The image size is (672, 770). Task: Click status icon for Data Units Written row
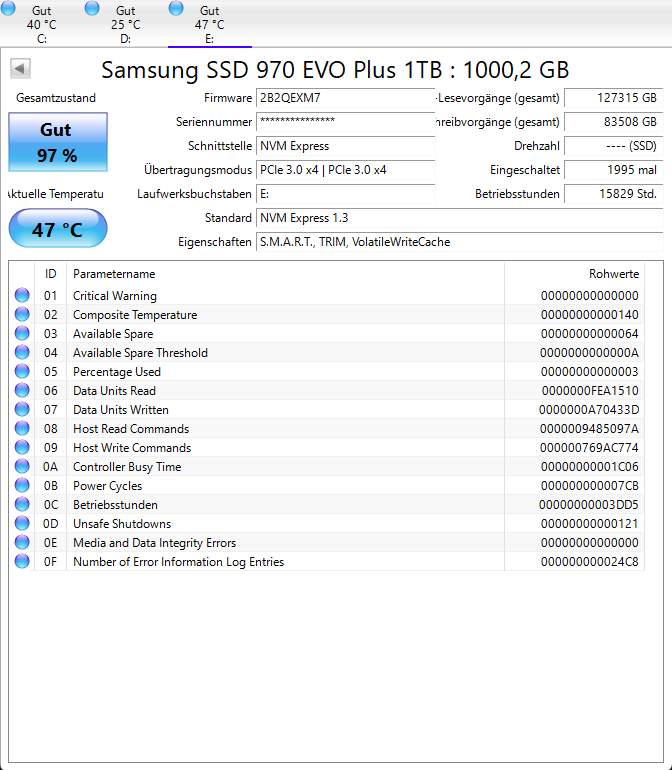click(x=22, y=409)
